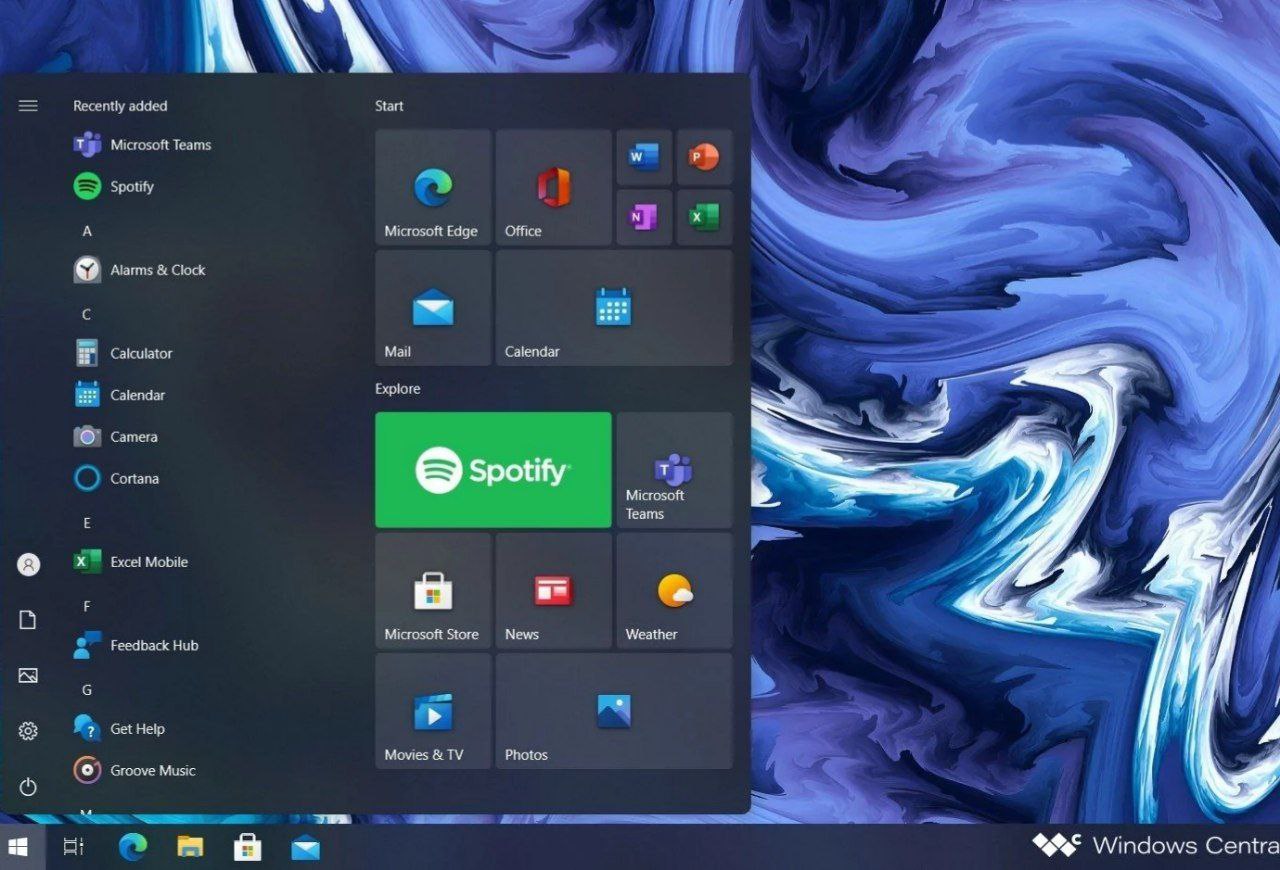This screenshot has width=1280, height=870.
Task: Open the Microsoft Store tile
Action: click(x=433, y=591)
